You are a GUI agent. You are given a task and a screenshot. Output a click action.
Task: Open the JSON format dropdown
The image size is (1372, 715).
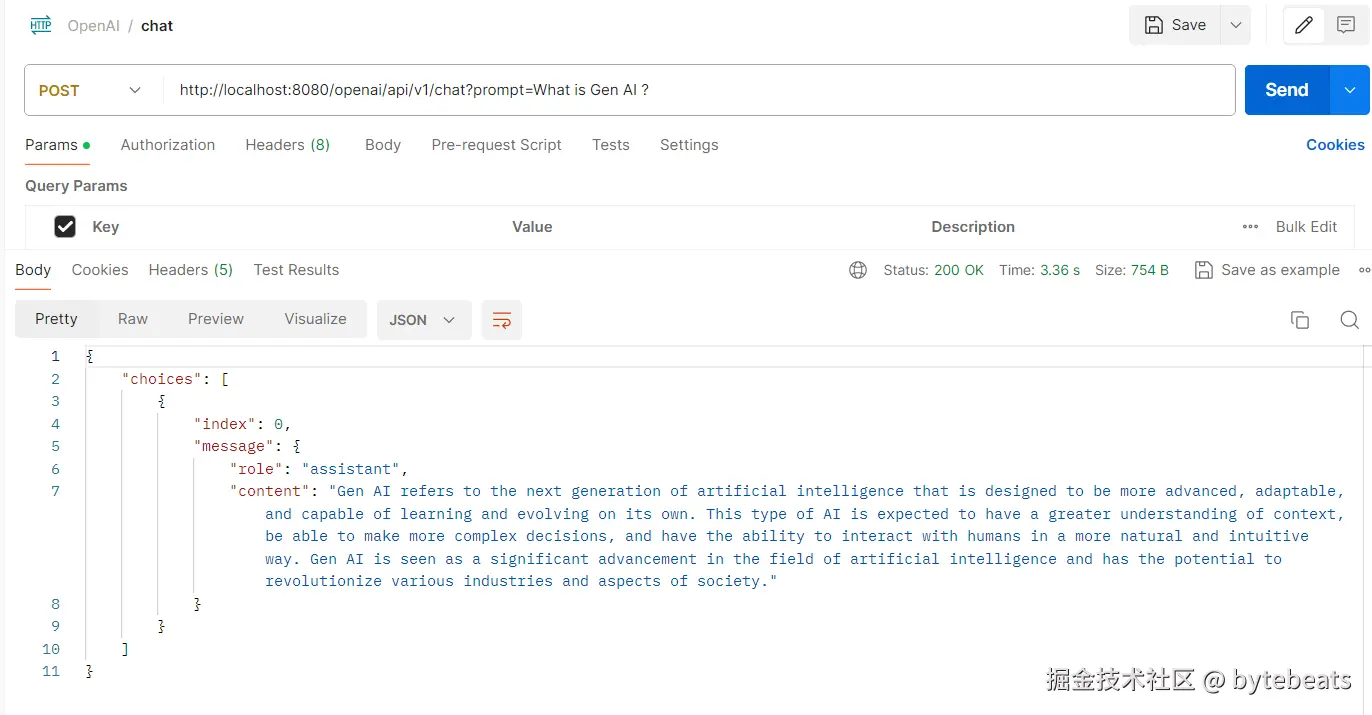click(424, 320)
